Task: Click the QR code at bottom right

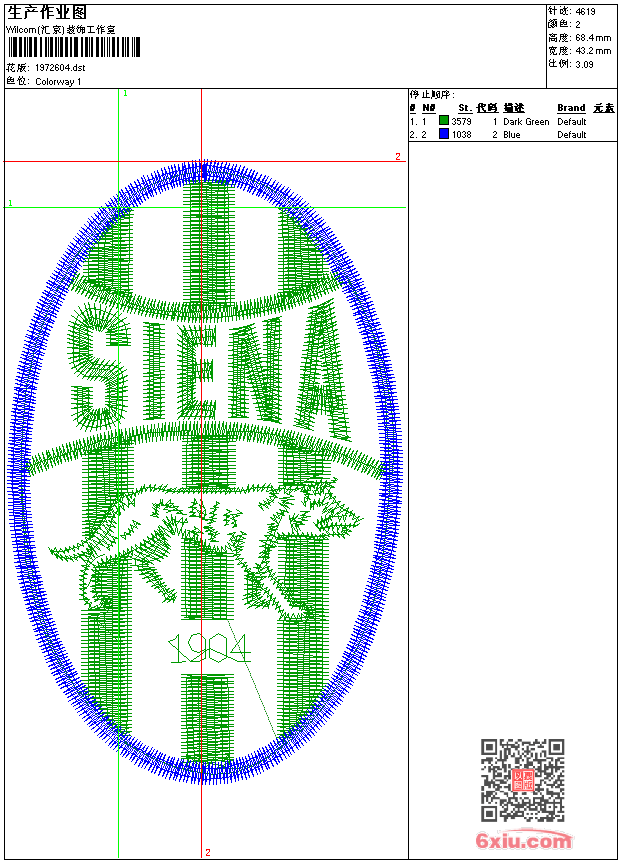Action: pyautogui.click(x=522, y=780)
